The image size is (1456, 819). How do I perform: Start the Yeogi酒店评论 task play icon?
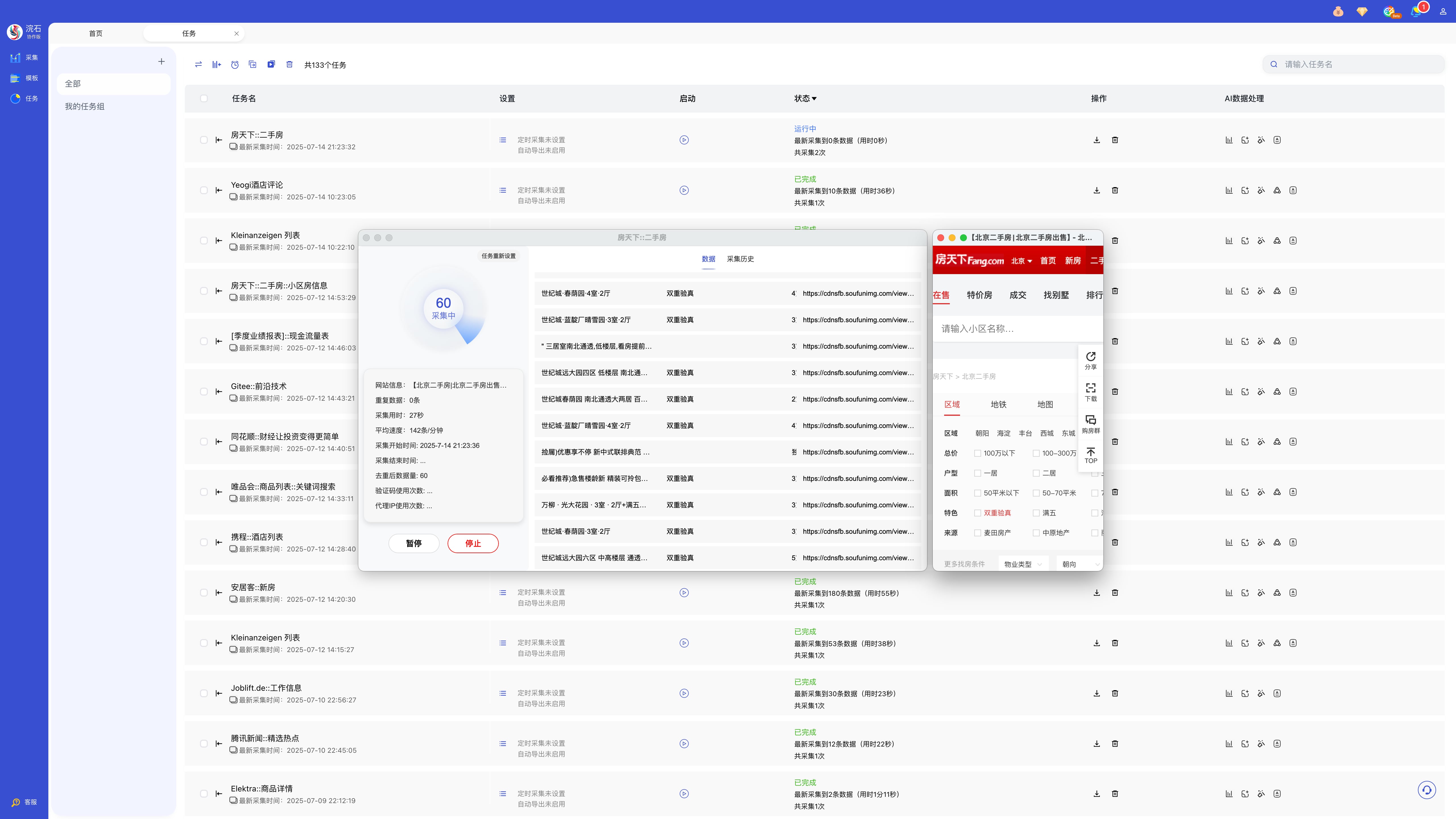(684, 191)
